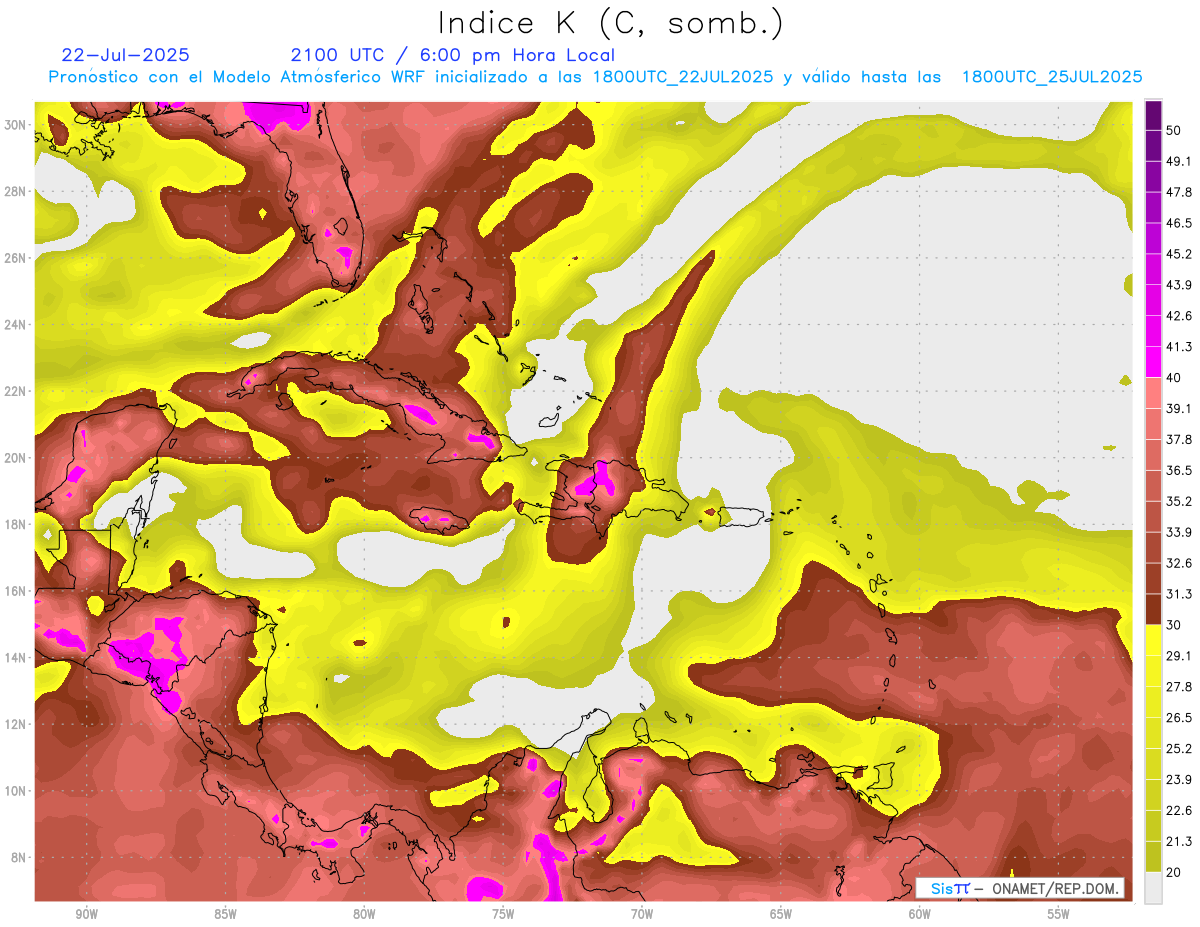Click the colorbar value 46.5
Viewport: 1200px width, 927px height.
coord(1179,223)
